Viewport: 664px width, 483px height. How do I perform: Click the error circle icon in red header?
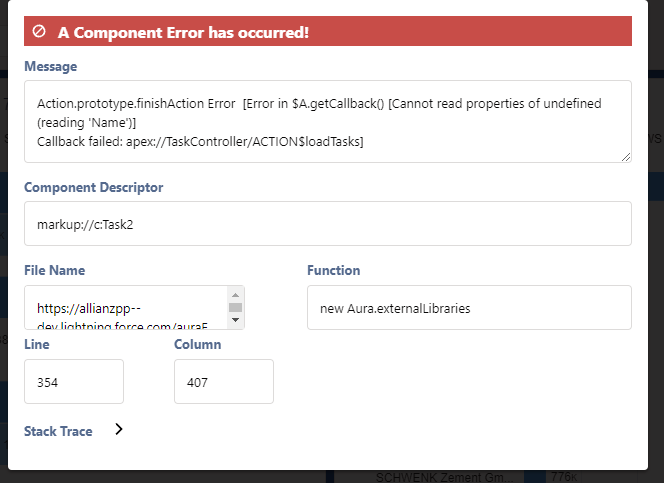[x=39, y=32]
